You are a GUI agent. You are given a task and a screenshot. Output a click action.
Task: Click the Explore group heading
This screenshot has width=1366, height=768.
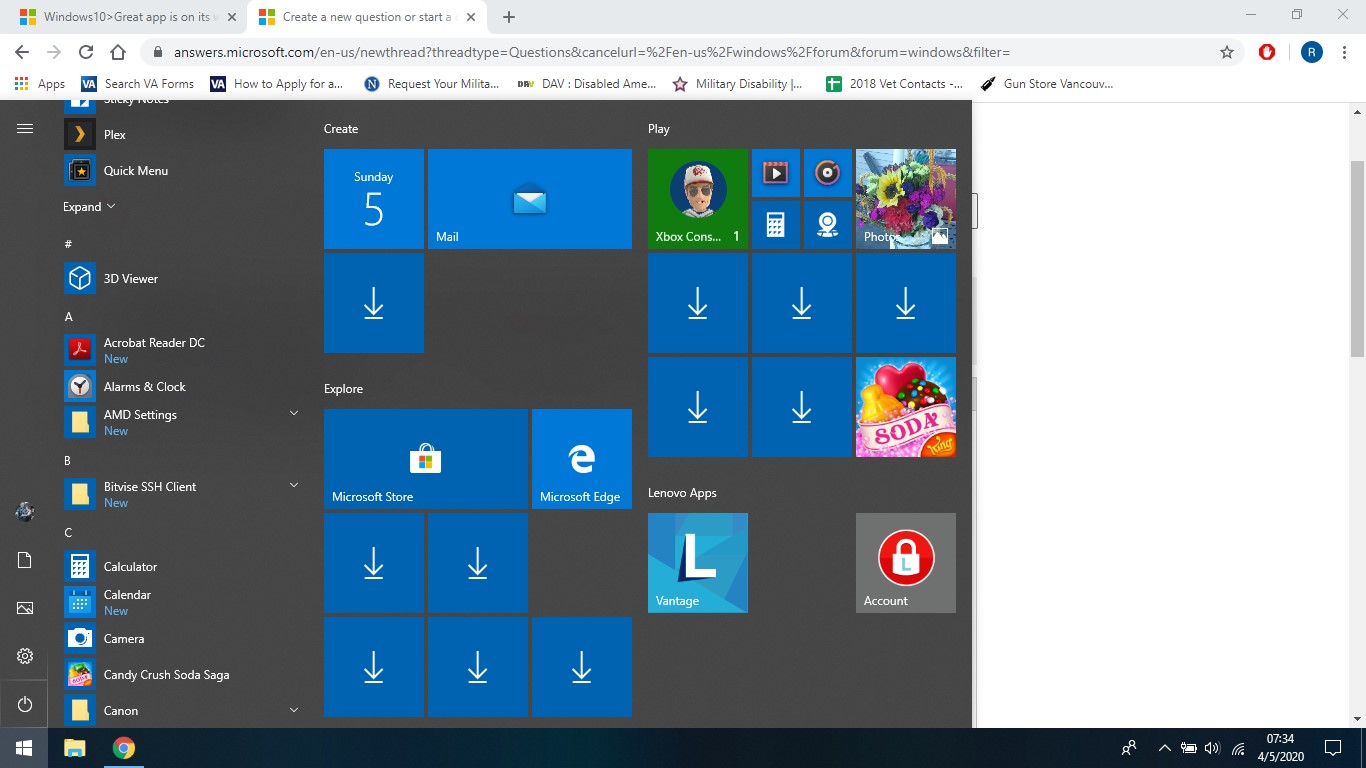[343, 389]
